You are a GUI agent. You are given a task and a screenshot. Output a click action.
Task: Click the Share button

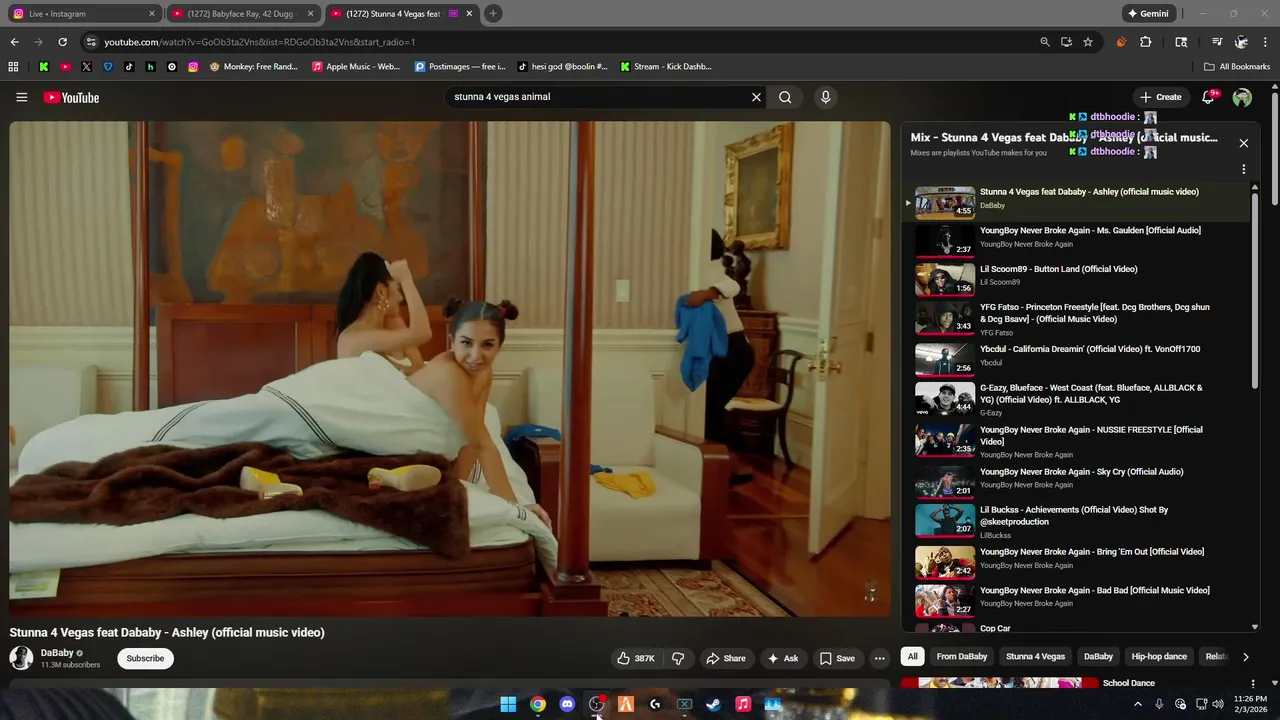[725, 658]
